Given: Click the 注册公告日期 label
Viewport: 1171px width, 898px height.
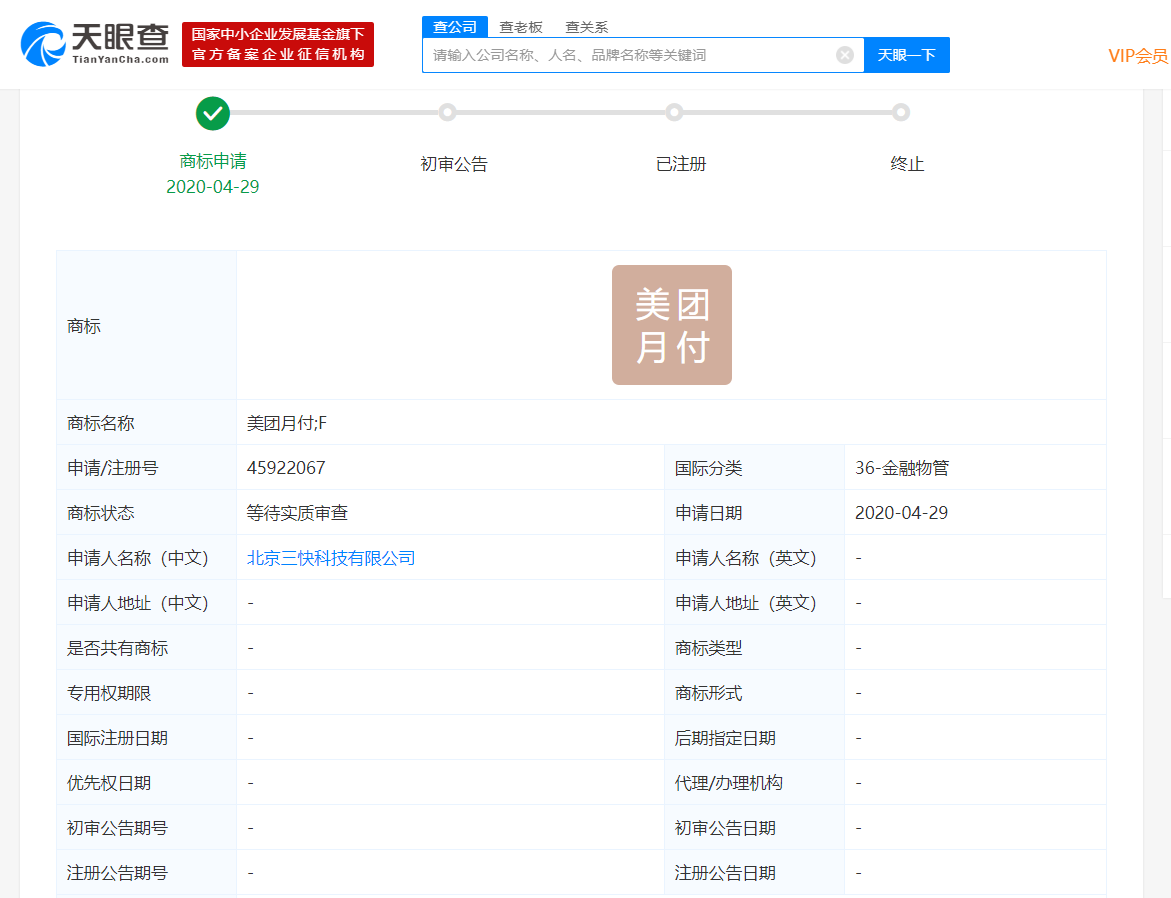Looking at the screenshot, I should click(725, 873).
